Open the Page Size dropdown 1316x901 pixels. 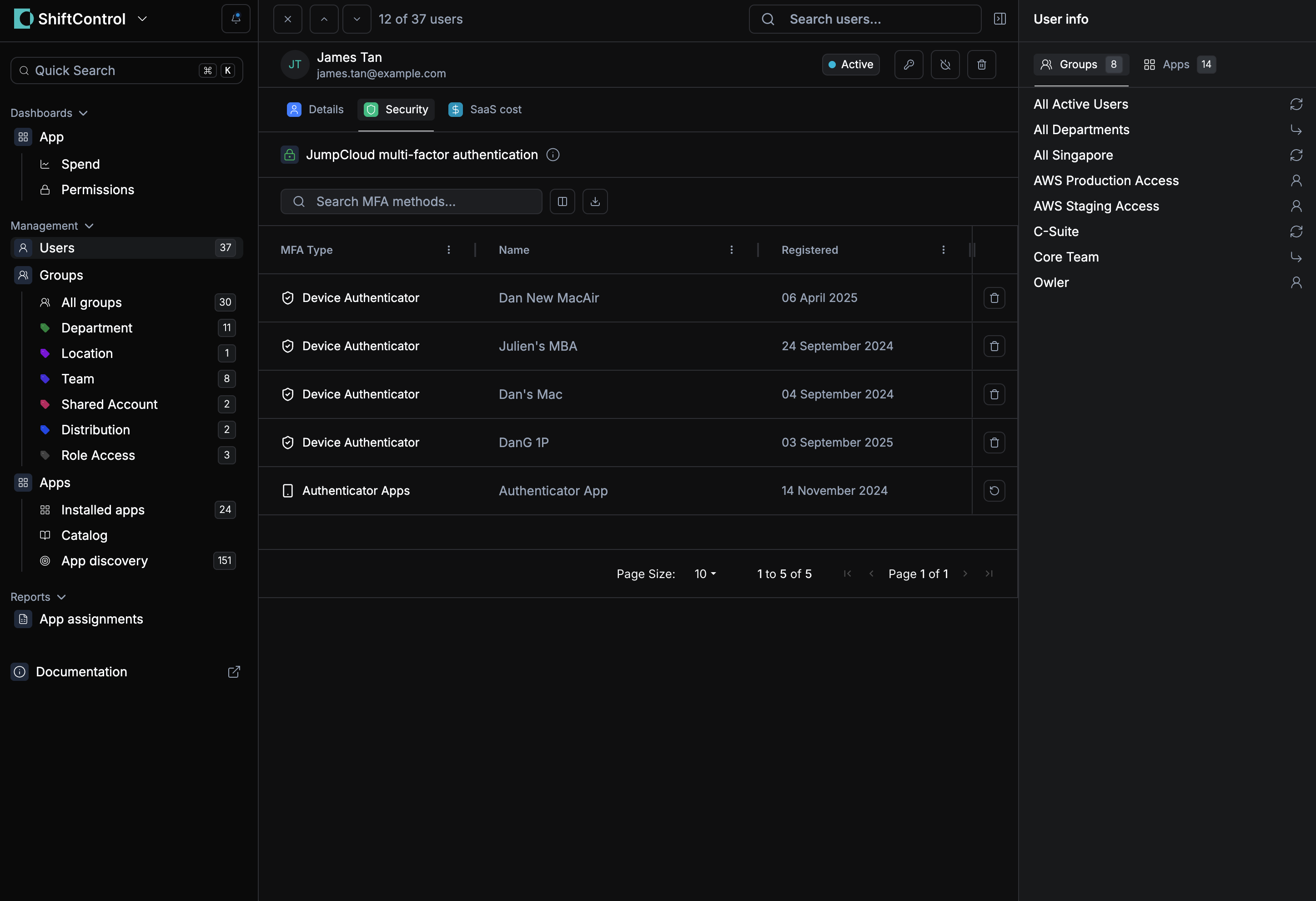pyautogui.click(x=705, y=574)
